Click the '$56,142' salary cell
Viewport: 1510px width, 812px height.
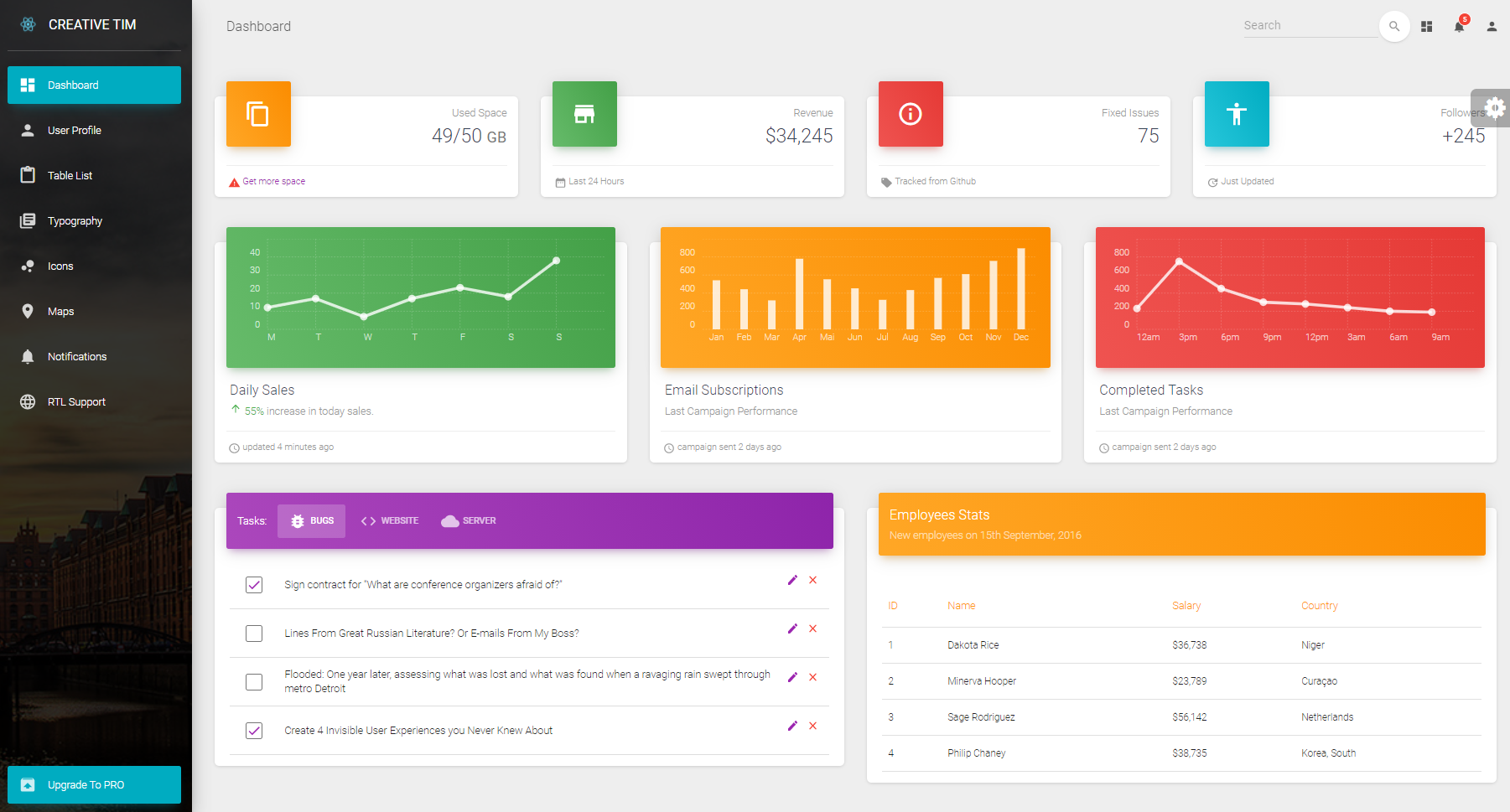pos(1190,717)
